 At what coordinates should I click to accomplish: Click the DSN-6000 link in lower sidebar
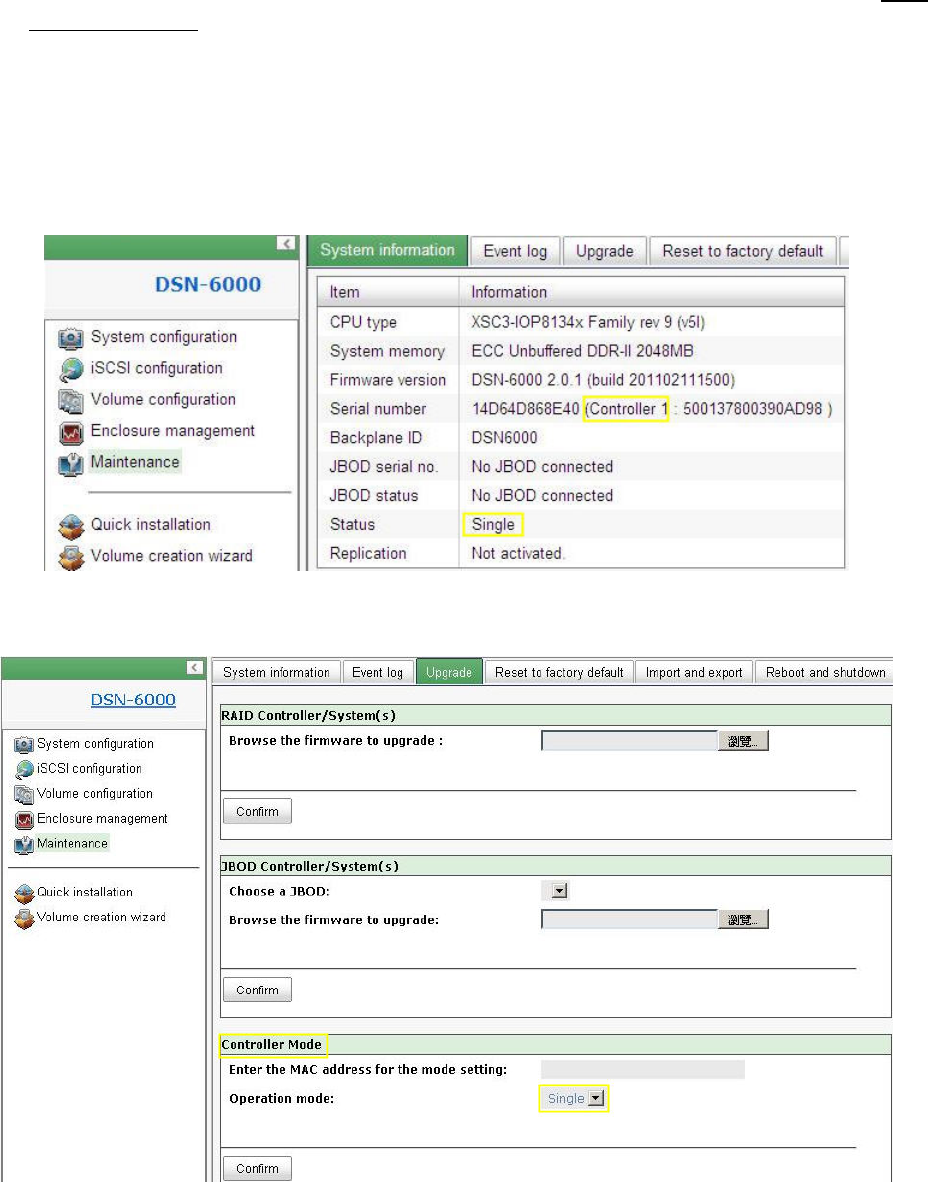pos(133,700)
